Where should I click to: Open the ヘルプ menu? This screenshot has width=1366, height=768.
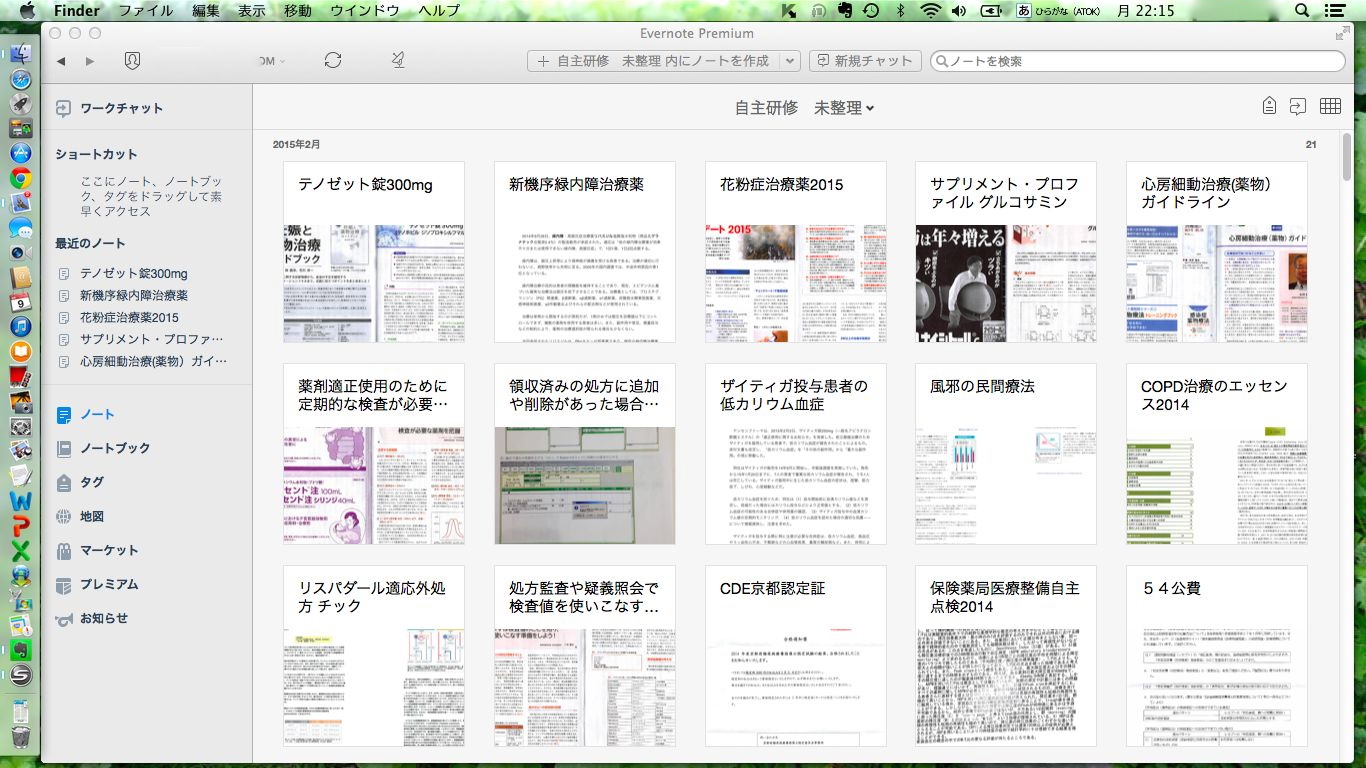439,11
